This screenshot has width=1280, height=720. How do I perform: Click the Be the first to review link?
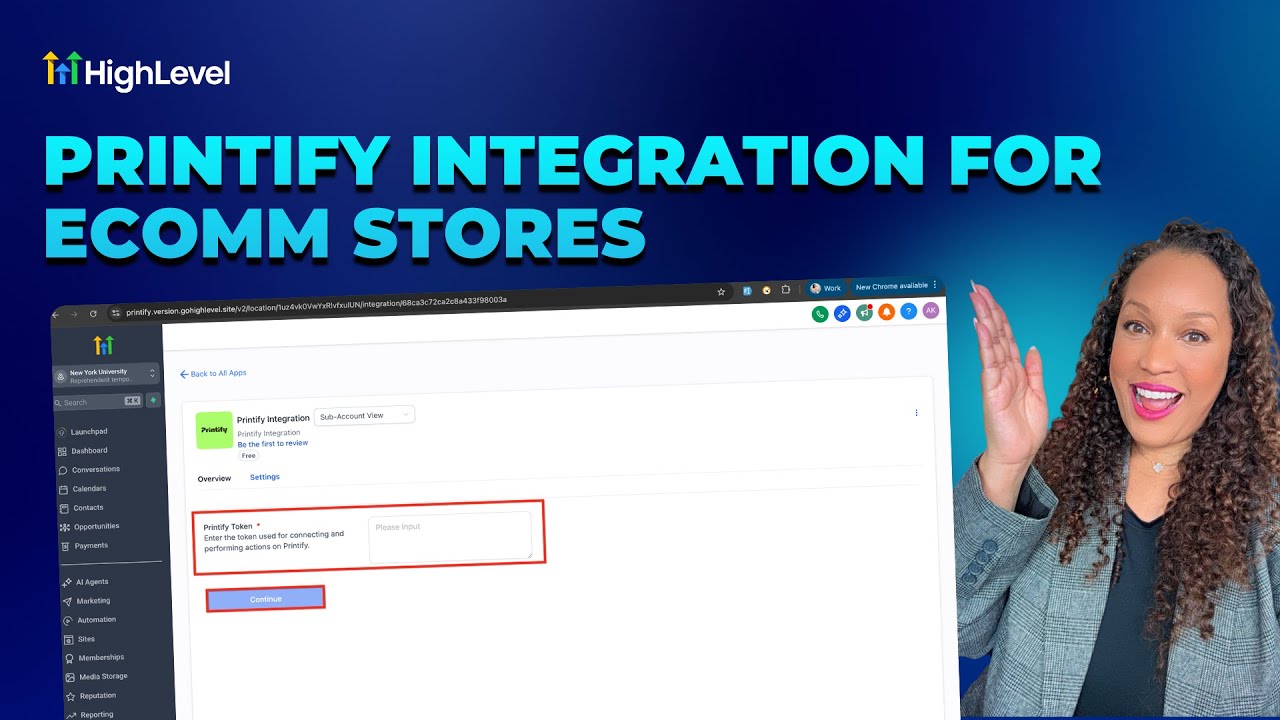pos(273,443)
